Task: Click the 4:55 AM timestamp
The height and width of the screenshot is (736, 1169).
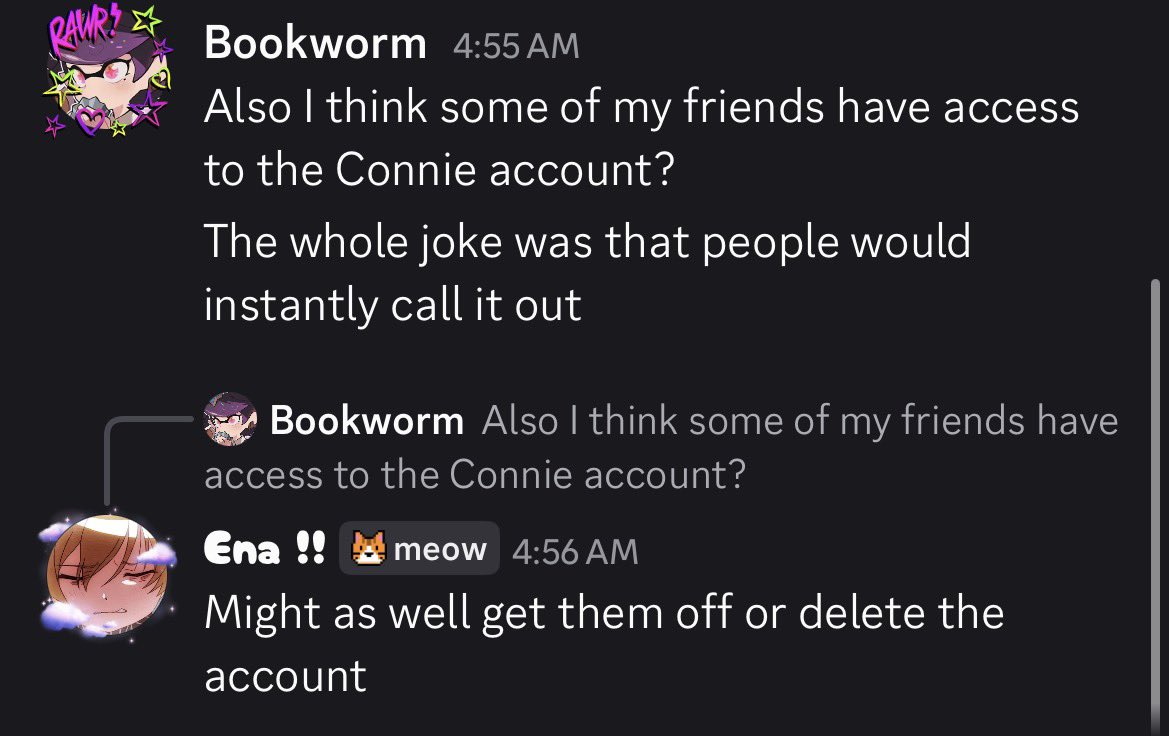Action: [516, 45]
